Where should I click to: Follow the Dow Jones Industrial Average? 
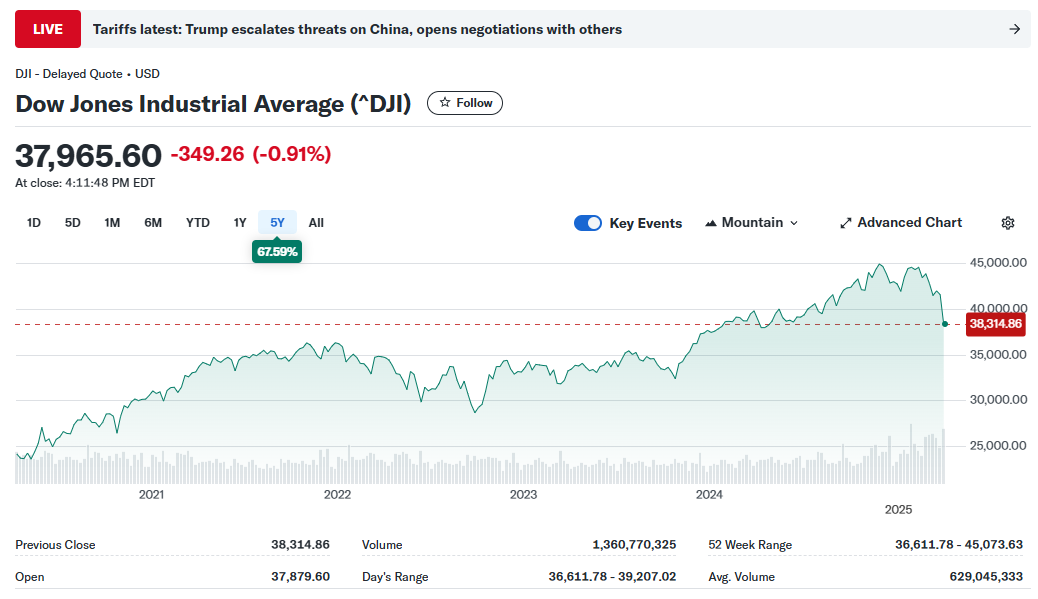[x=465, y=103]
